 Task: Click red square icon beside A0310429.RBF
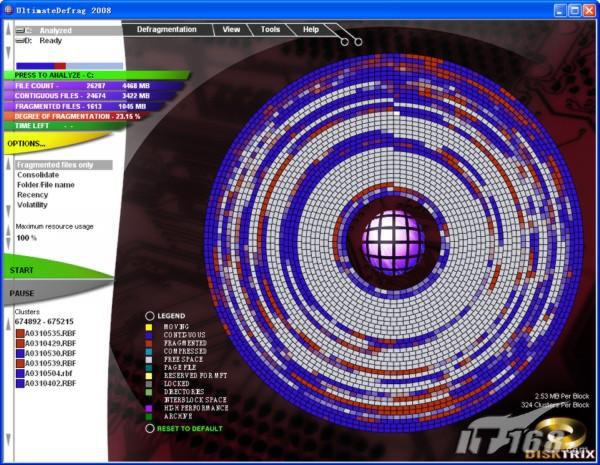[x=20, y=343]
